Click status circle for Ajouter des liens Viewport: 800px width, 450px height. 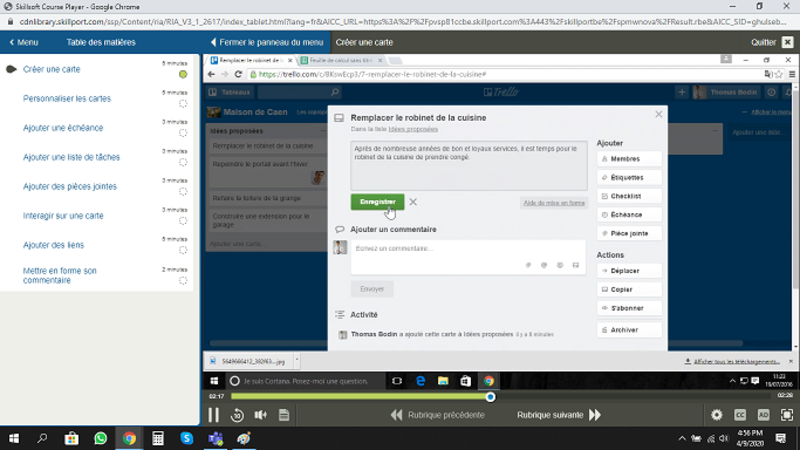tap(183, 251)
